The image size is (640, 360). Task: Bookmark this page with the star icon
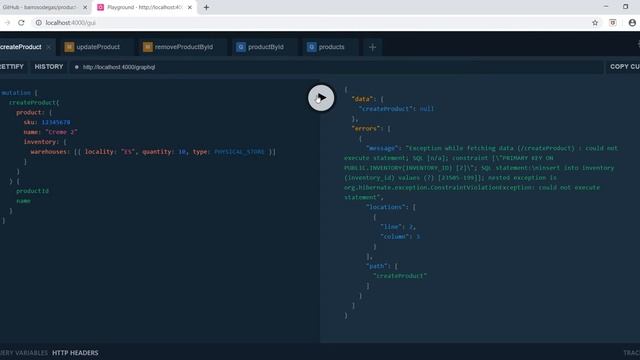click(x=595, y=23)
